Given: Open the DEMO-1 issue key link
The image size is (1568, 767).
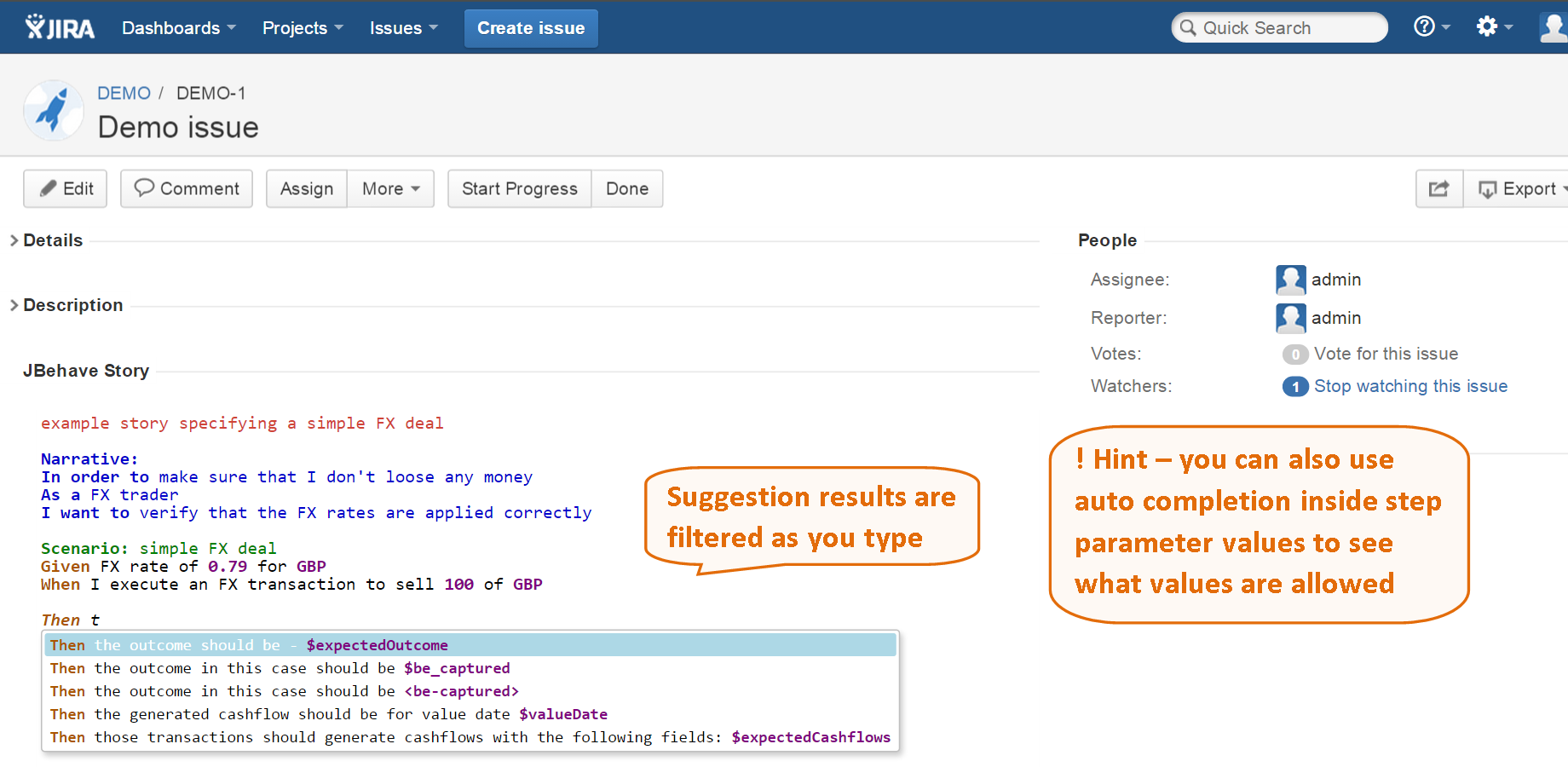Looking at the screenshot, I should [210, 93].
